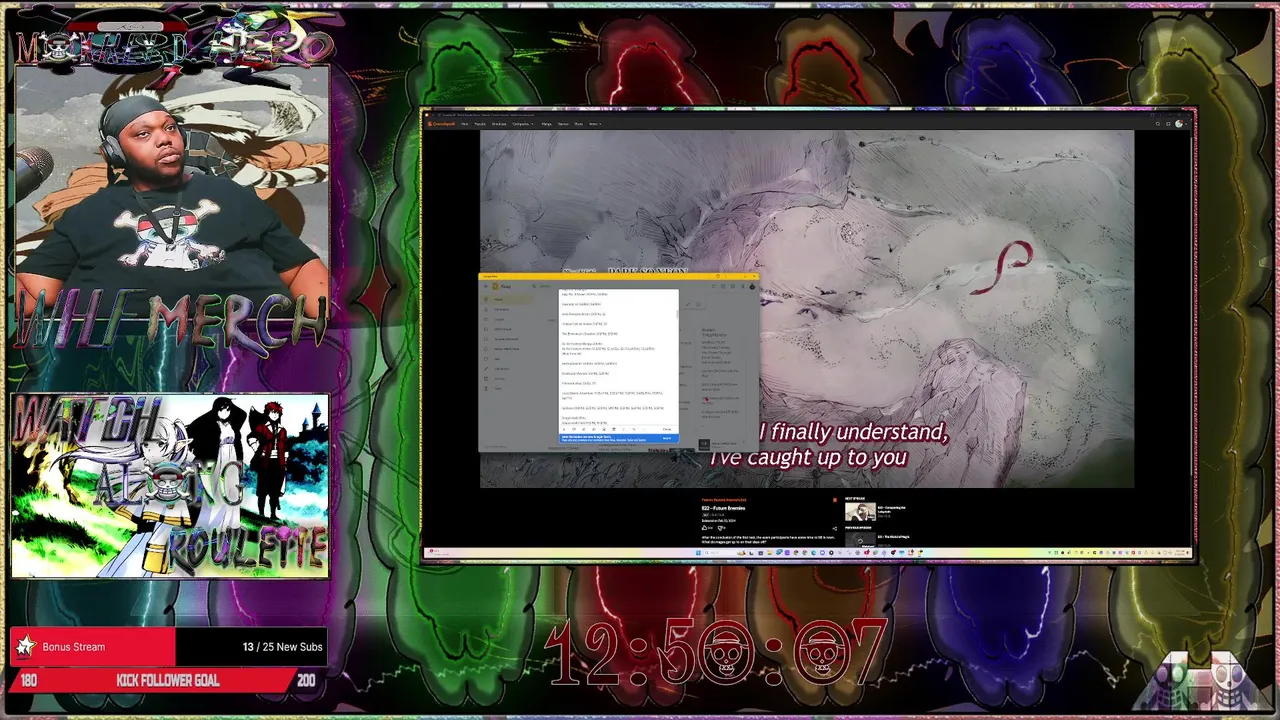Close the open Keep note

click(x=667, y=429)
